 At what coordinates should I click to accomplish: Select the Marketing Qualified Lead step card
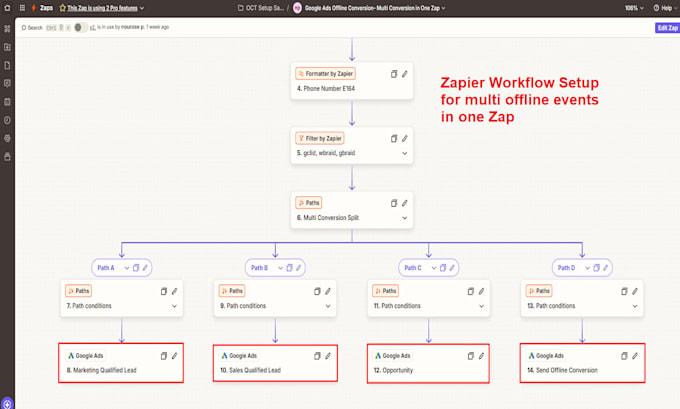pos(121,363)
